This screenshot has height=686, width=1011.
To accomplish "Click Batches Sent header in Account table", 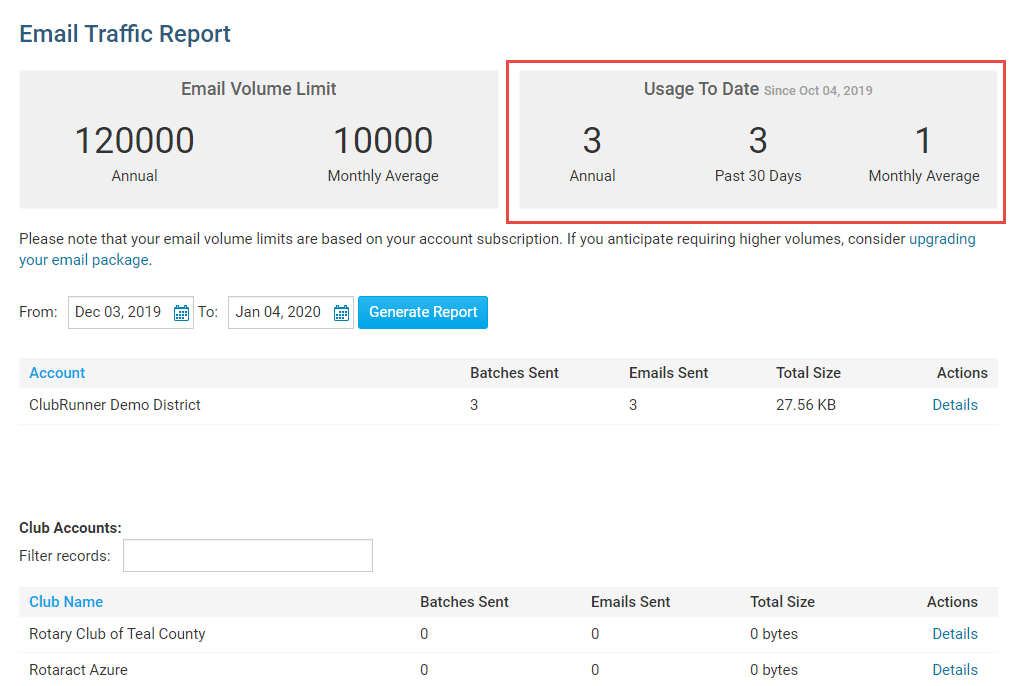I will pos(514,373).
